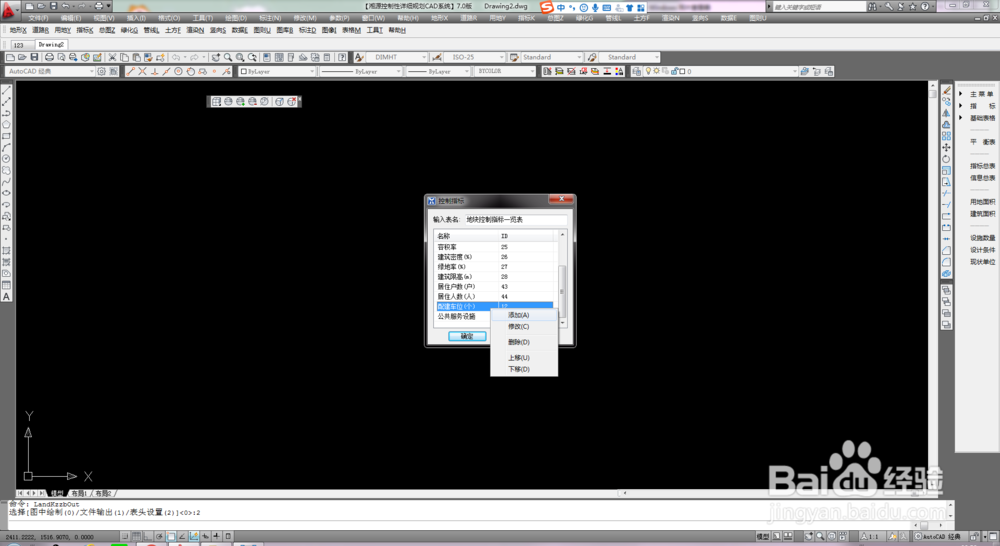Screen dimensions: 1000x546
Task: Switch to the 布局1 layout tab
Action: (x=78, y=493)
